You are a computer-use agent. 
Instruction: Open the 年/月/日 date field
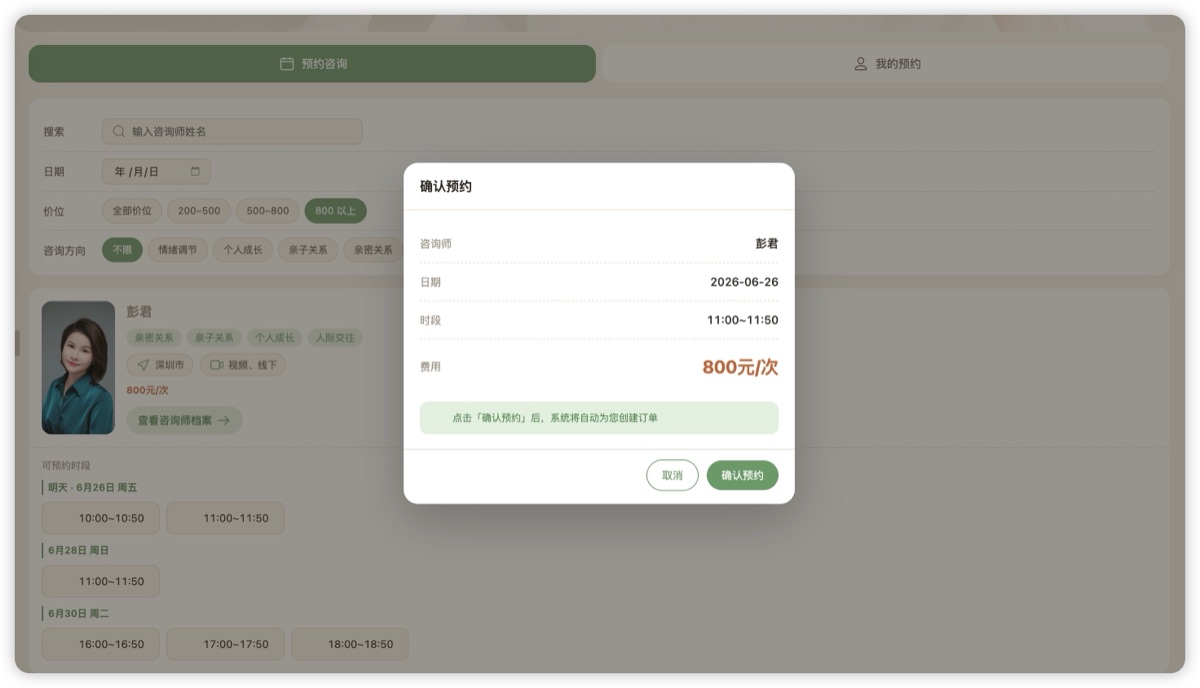click(x=156, y=172)
